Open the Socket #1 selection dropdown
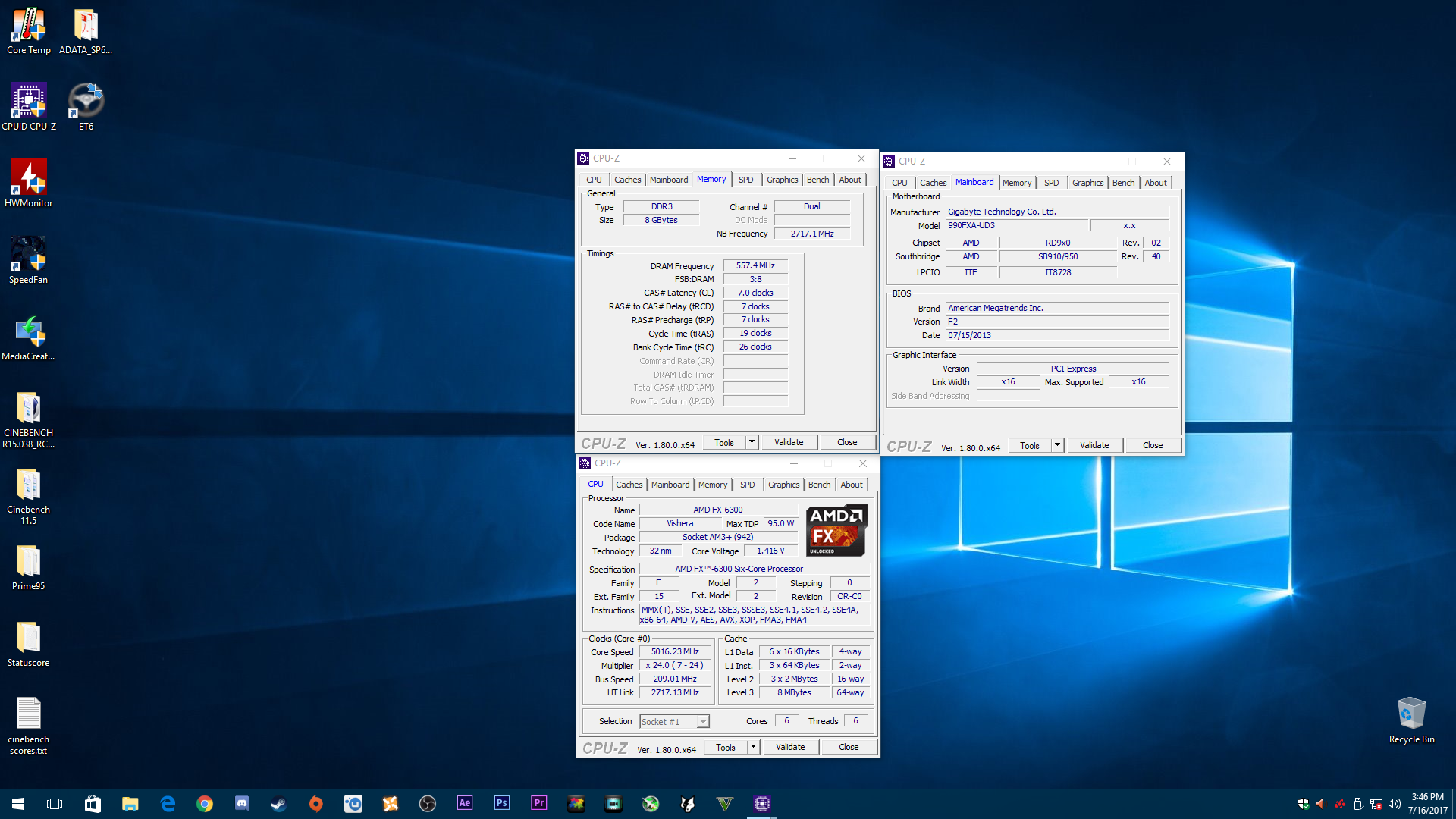1456x819 pixels. tap(674, 722)
